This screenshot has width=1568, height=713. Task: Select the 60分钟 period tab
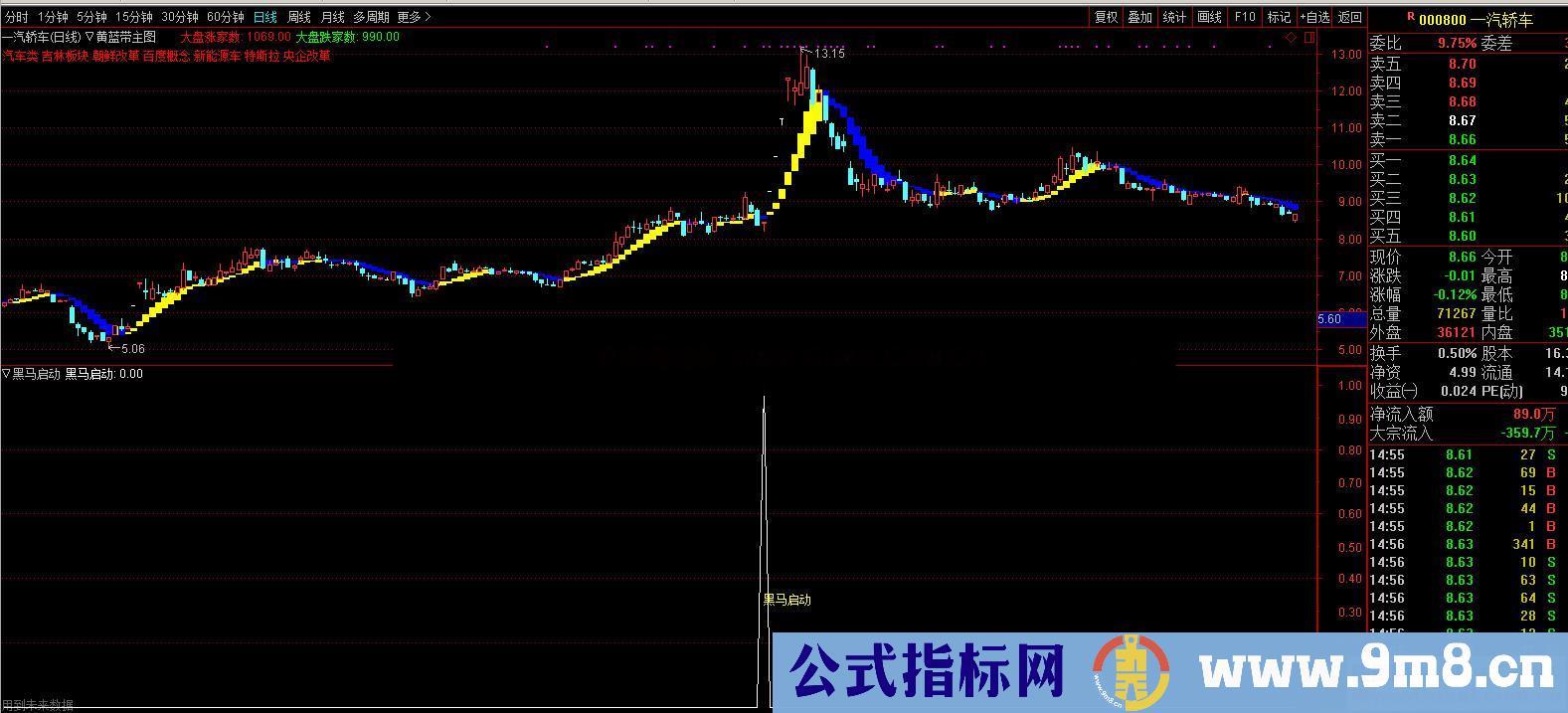pyautogui.click(x=226, y=17)
